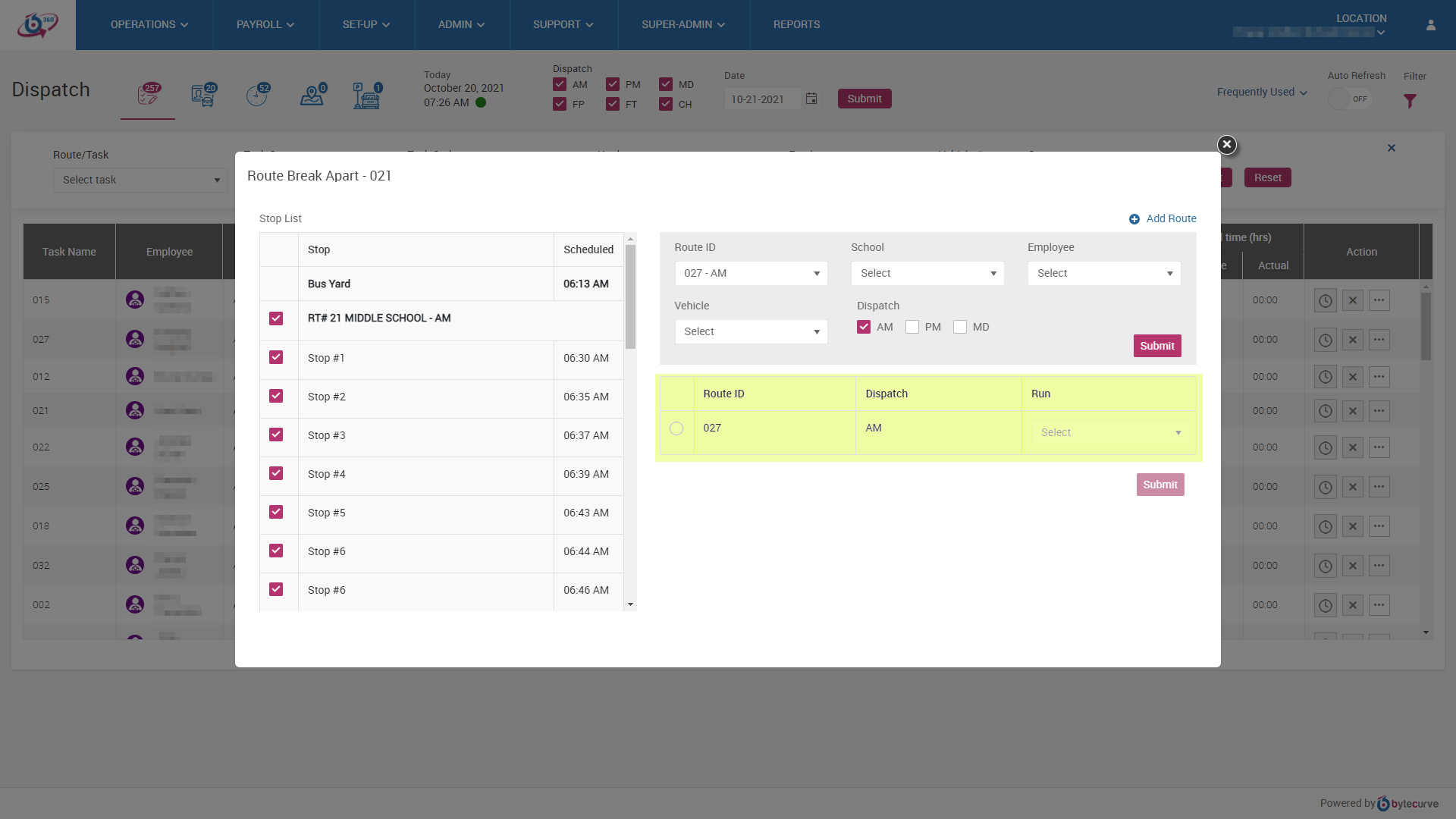Click the plus icon beside Add Route
1456x819 pixels.
pos(1134,219)
